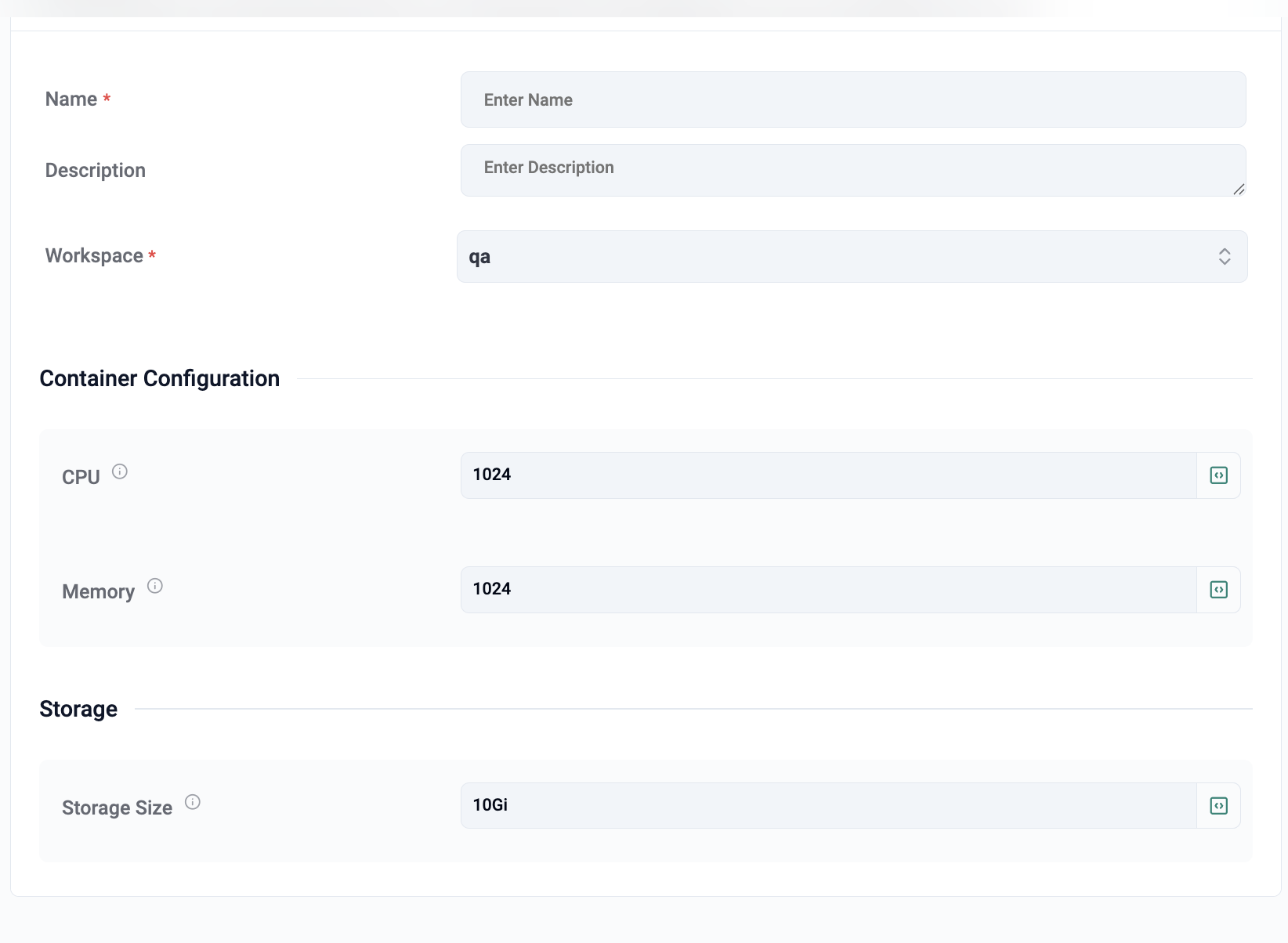Click the Workspace field label
The height and width of the screenshot is (943, 1288).
(x=94, y=256)
